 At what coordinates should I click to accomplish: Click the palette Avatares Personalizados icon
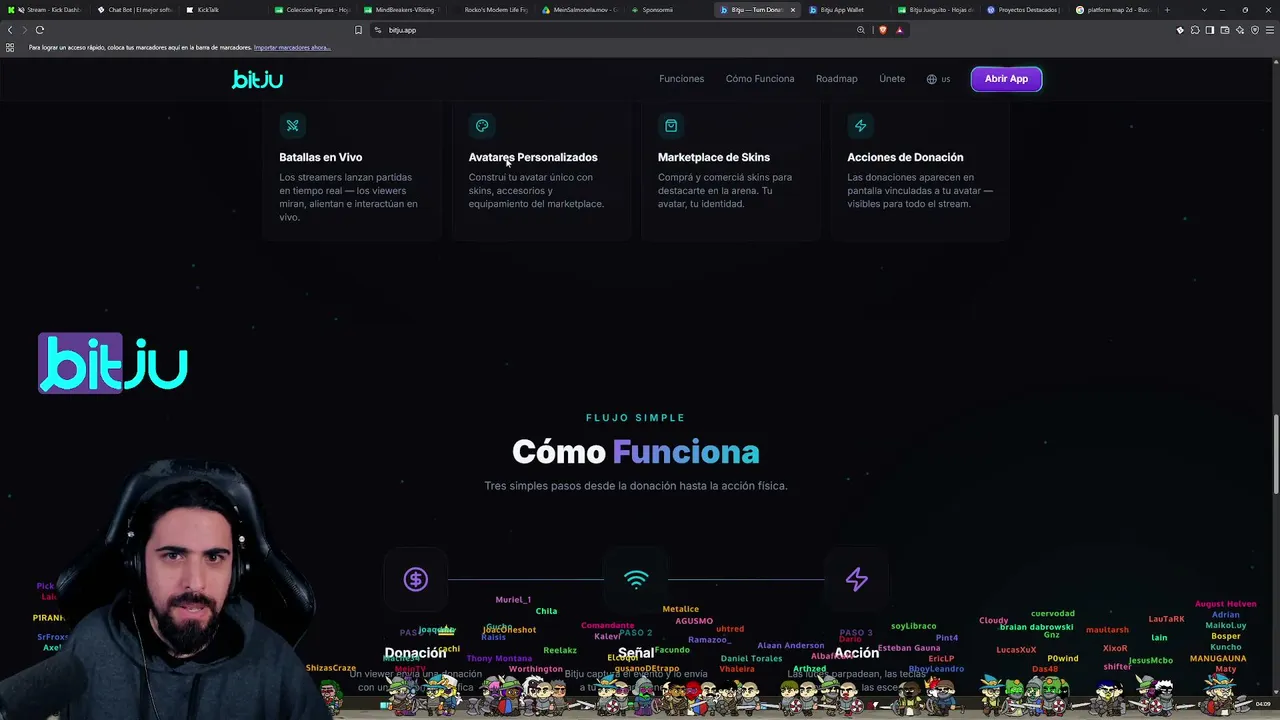tap(482, 126)
